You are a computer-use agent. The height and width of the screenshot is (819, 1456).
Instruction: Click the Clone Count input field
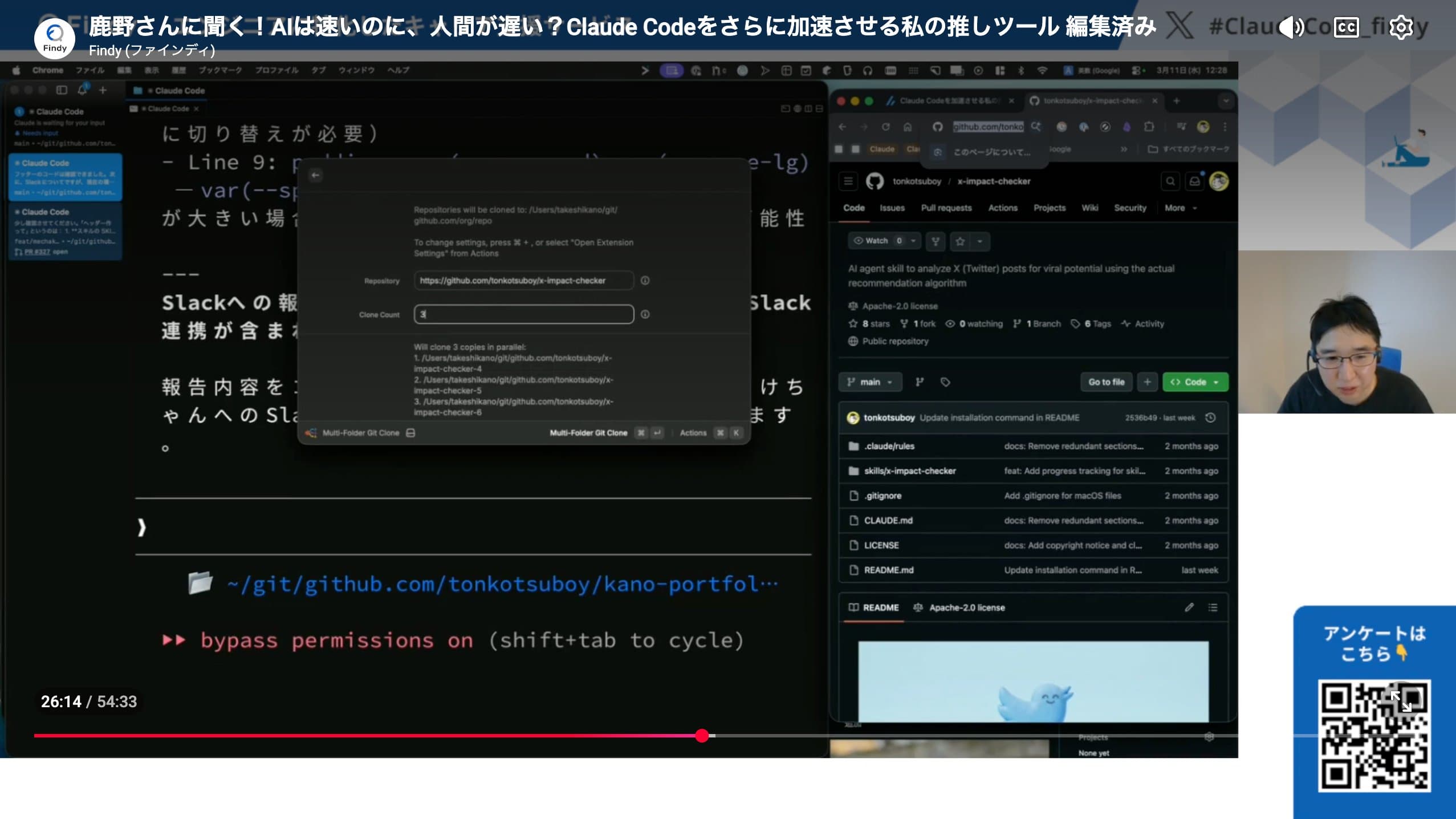click(523, 314)
